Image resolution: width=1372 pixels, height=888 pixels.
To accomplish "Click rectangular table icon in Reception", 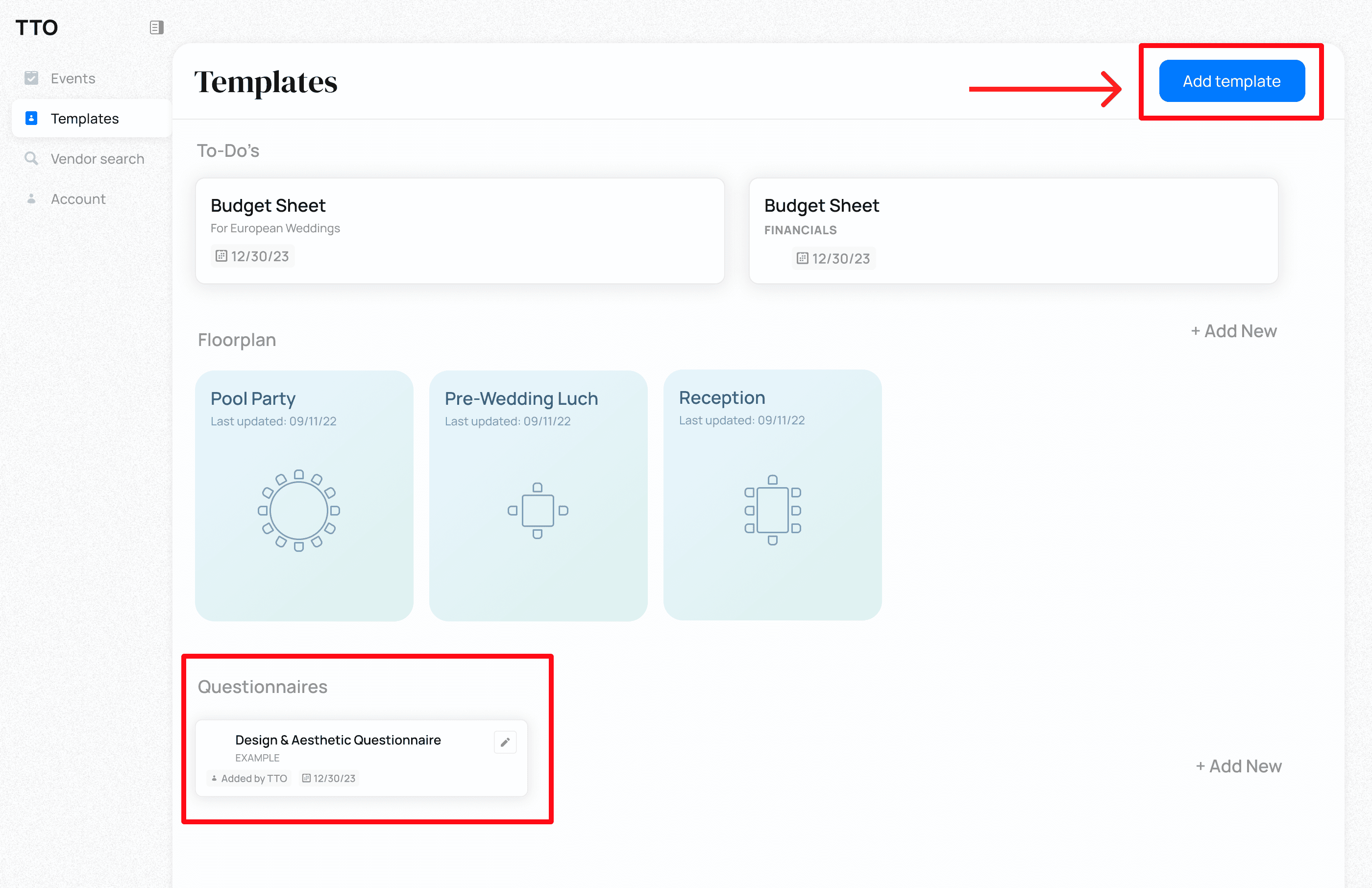I will (772, 510).
